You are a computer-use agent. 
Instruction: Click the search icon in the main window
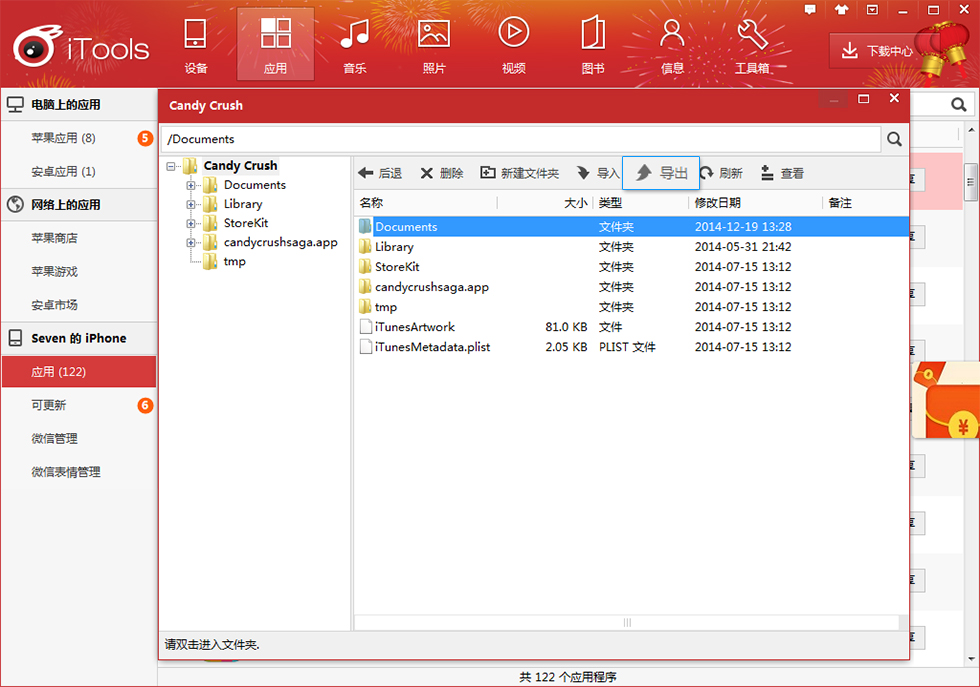(x=959, y=105)
